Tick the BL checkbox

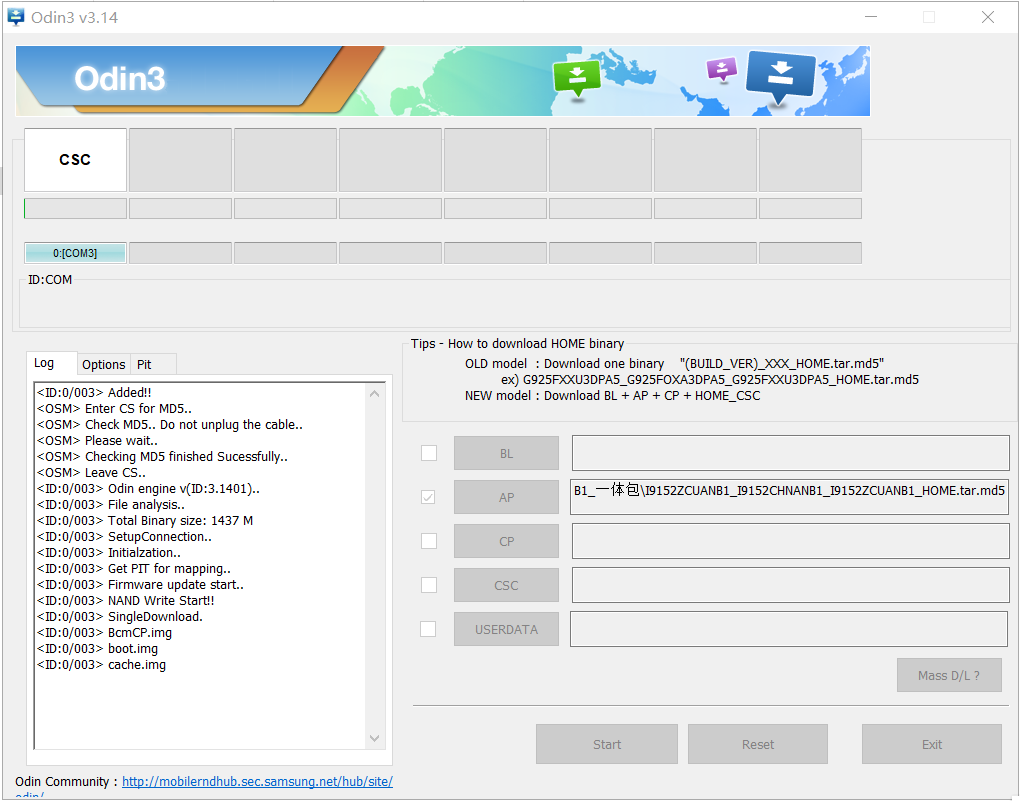click(x=429, y=453)
